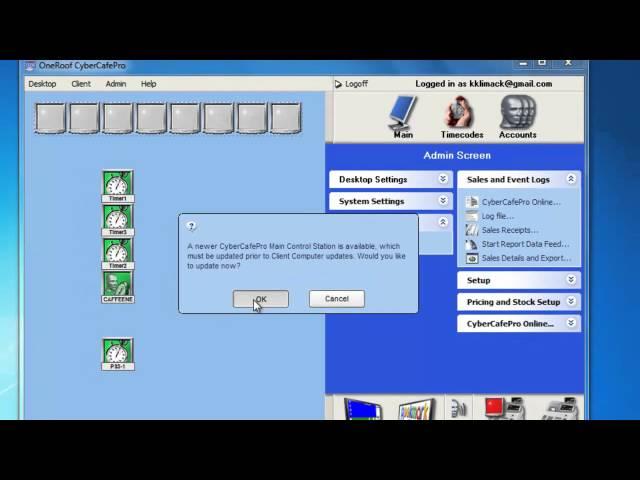Select the PS3-1 station icon
Viewport: 640px width, 480px height.
point(118,353)
